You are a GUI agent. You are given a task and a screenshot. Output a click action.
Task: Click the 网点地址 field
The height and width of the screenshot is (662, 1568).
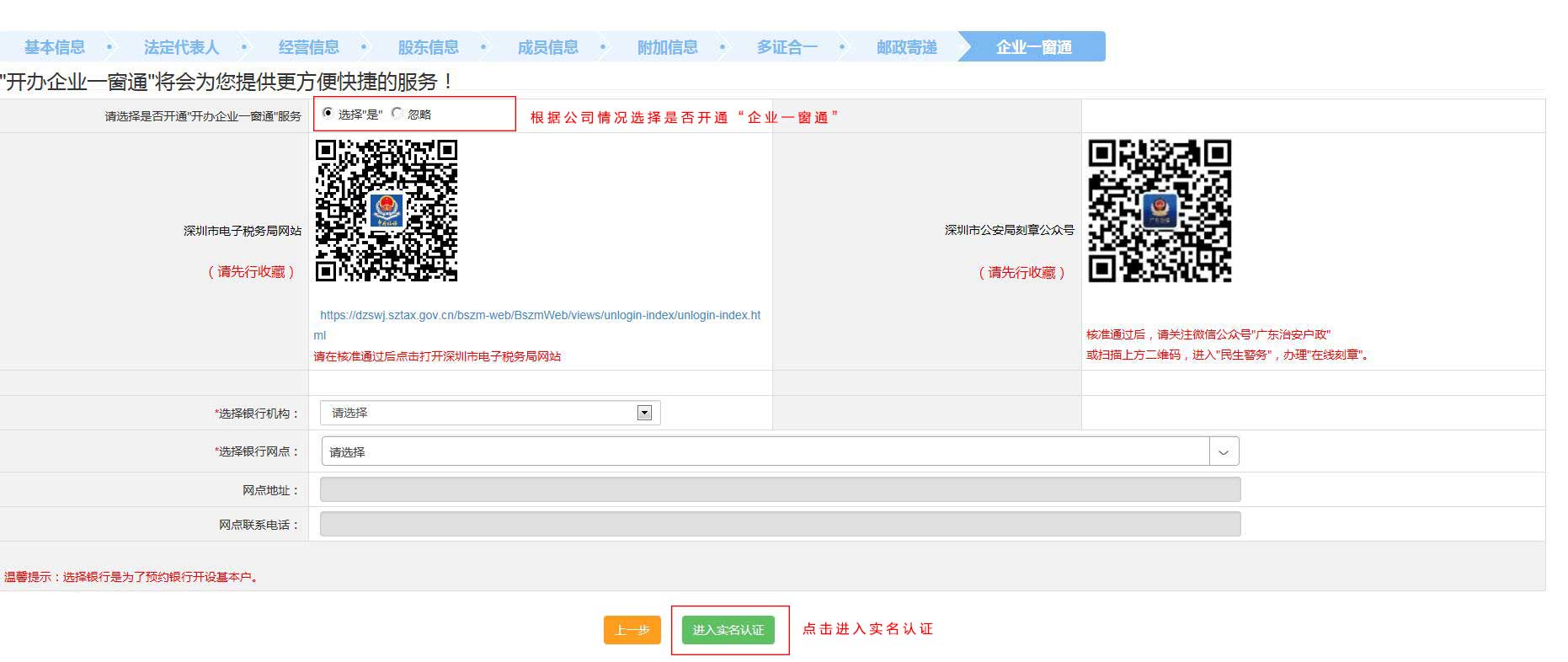pyautogui.click(x=780, y=489)
